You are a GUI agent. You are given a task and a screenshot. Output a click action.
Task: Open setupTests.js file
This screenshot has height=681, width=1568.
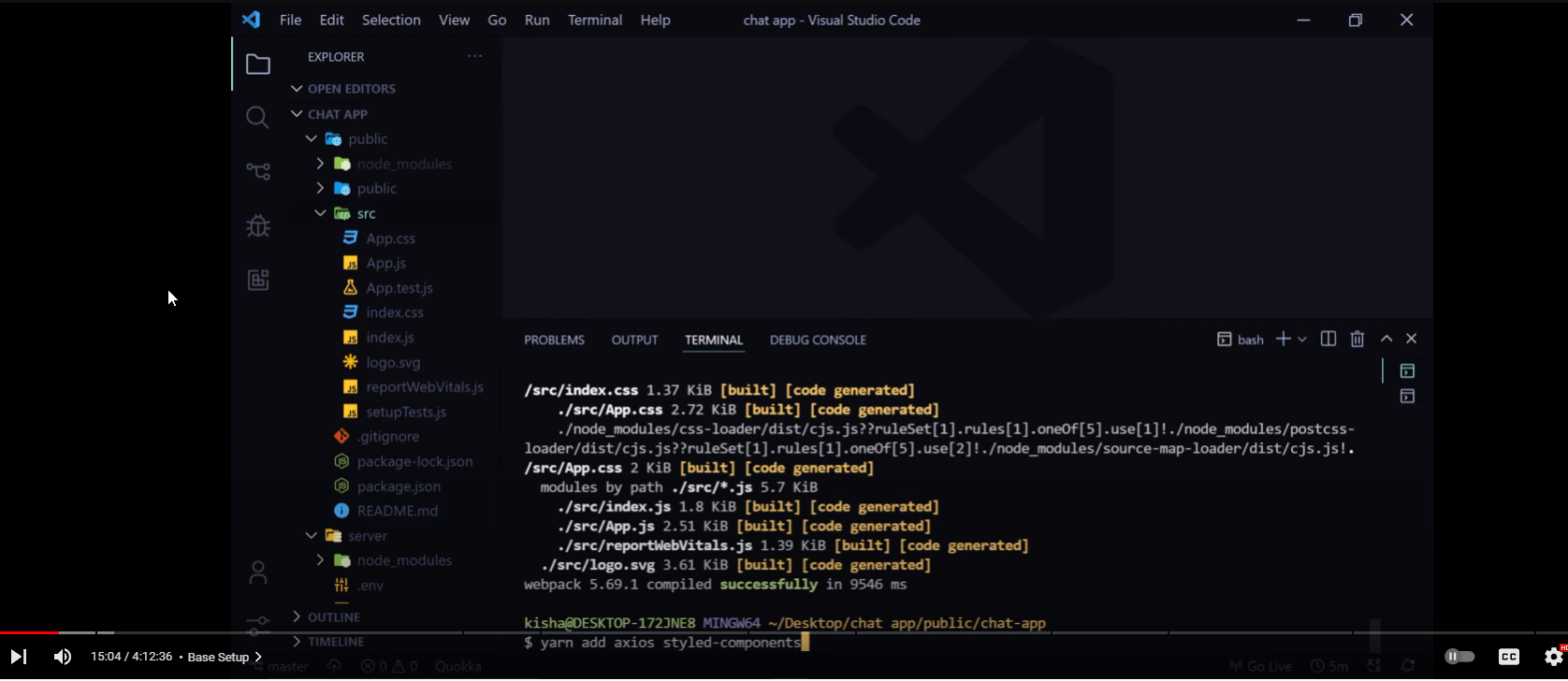[406, 412]
